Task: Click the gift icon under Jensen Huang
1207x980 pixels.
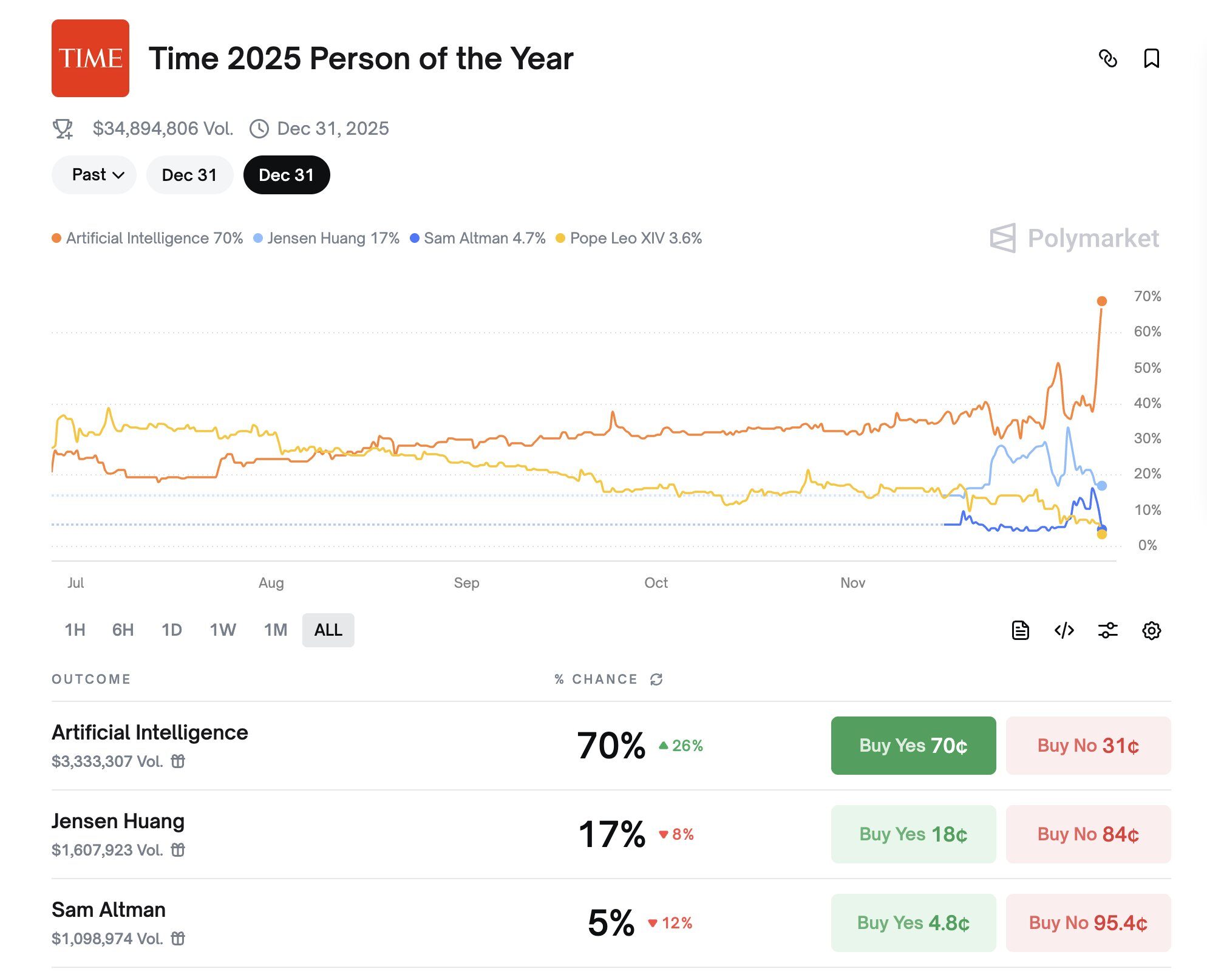Action: 178,850
